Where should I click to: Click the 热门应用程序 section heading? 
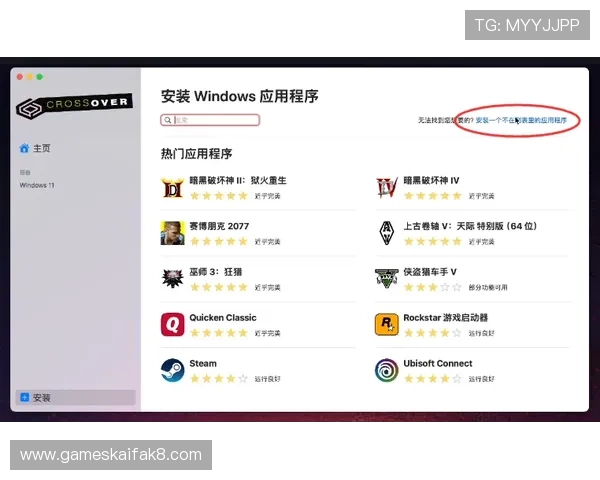click(x=196, y=154)
